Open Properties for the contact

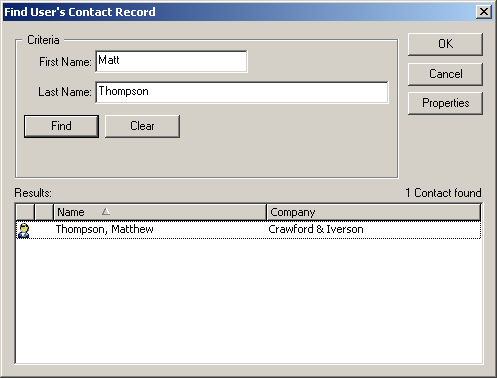tap(445, 103)
